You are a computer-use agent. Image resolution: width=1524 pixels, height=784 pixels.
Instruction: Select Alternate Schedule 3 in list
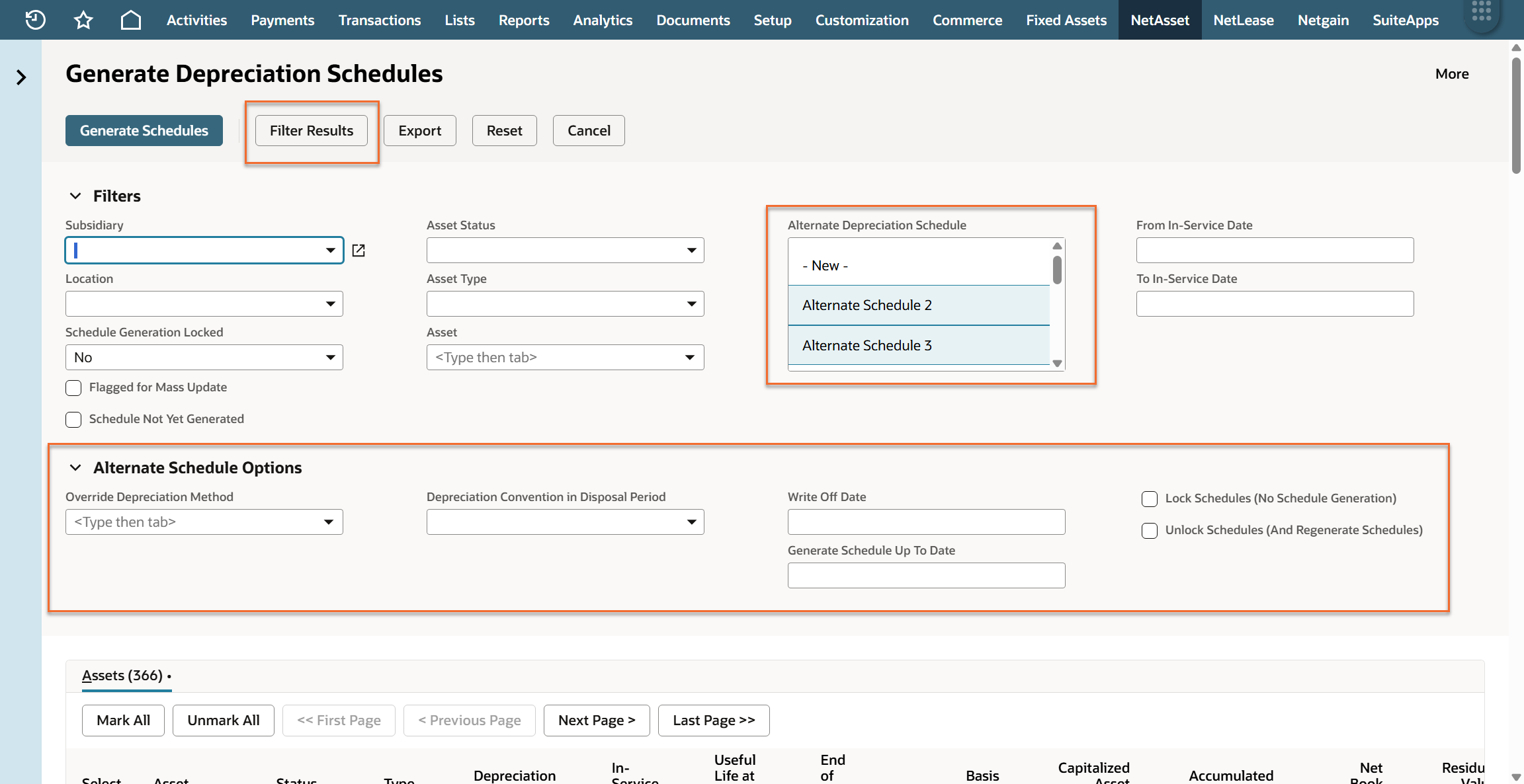[919, 346]
